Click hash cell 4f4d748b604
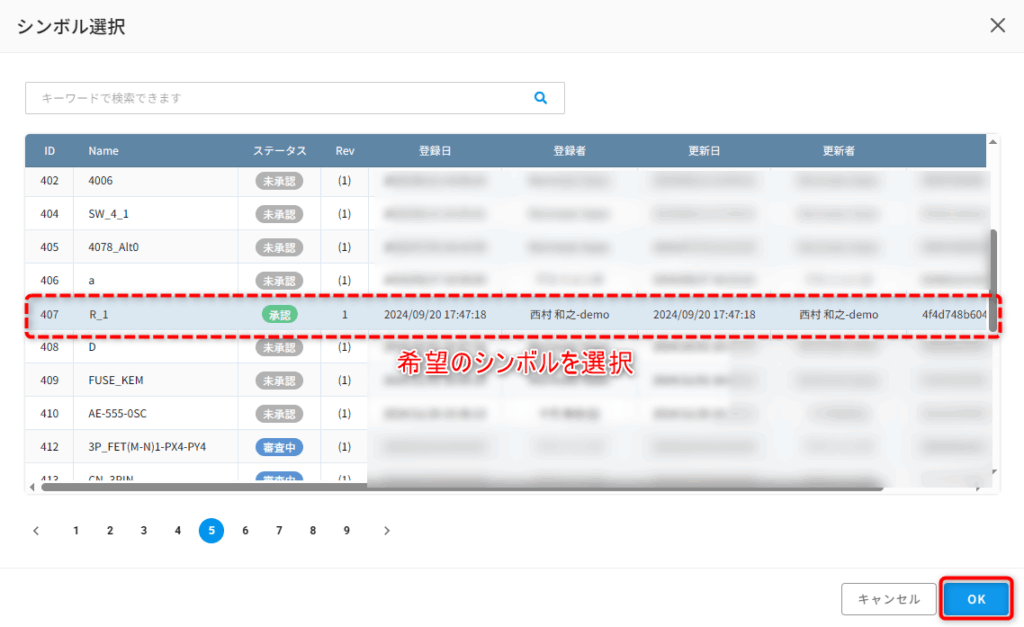Viewport: 1024px width, 627px height. point(954,314)
